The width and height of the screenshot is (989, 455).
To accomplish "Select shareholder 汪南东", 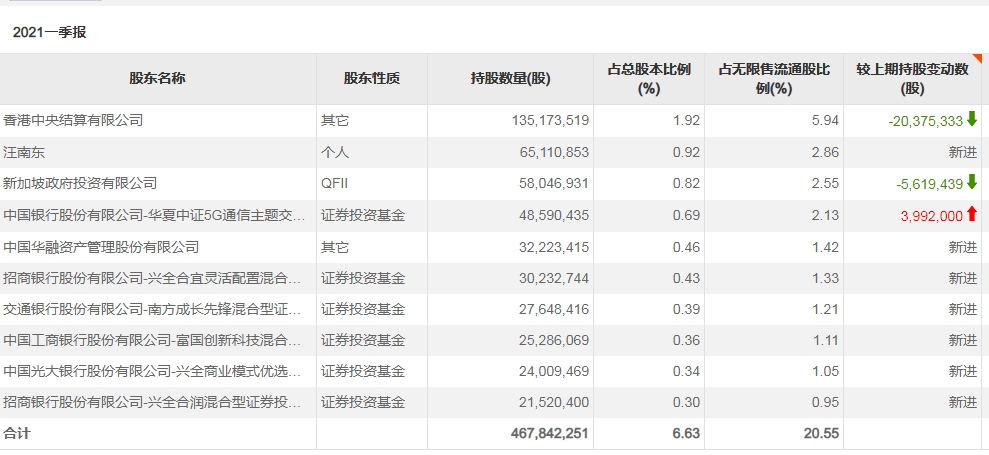I will click(25, 152).
